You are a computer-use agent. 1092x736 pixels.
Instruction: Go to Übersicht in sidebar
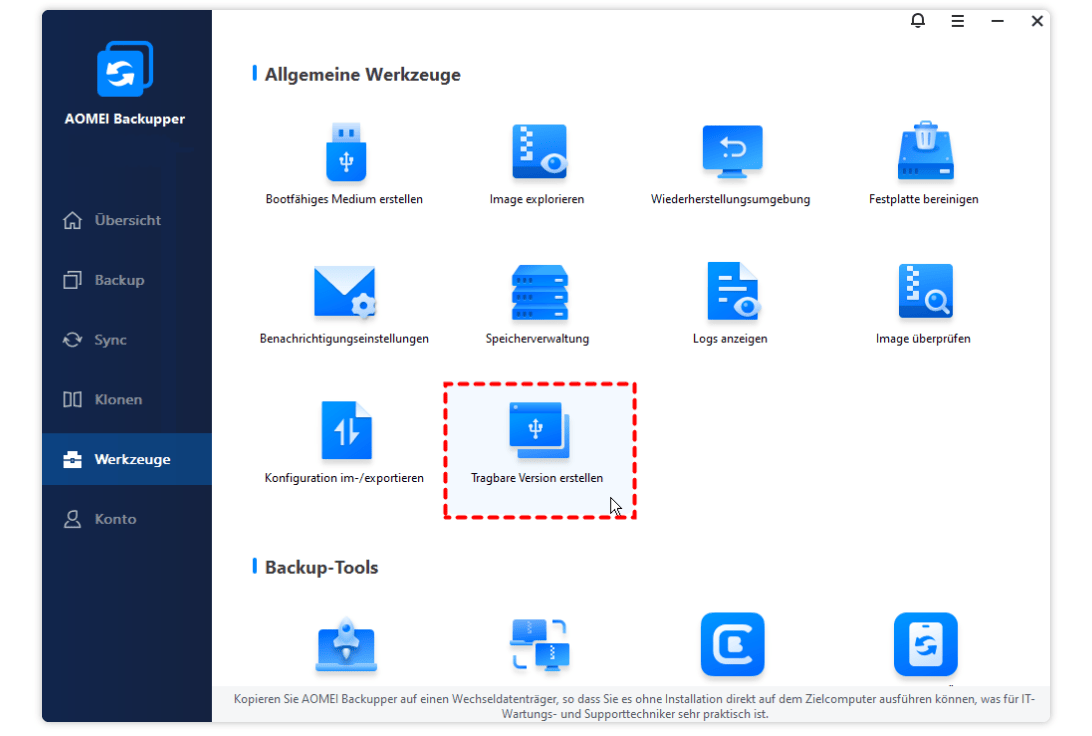click(x=127, y=220)
